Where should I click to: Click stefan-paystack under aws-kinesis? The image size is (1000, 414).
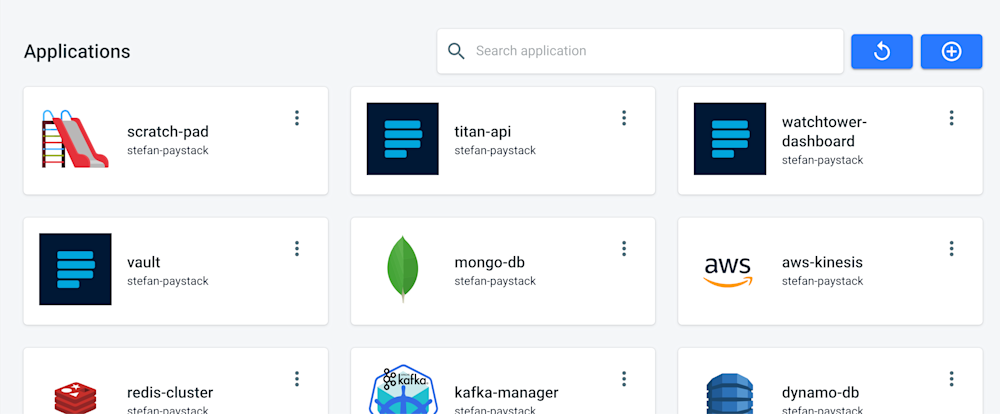(823, 281)
